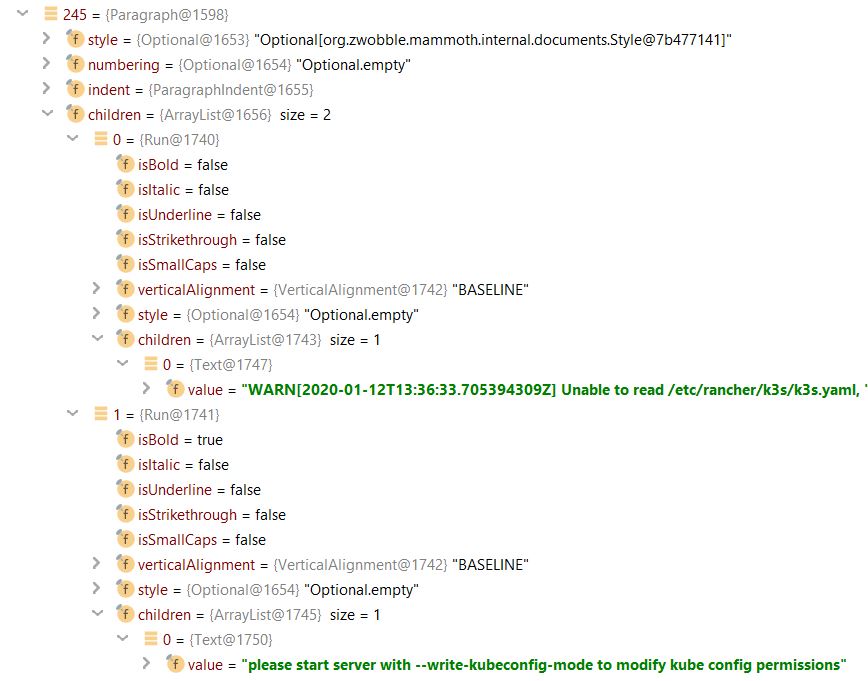Click field icon of isBold = true
Viewport: 868px width, 681px height.
click(125, 440)
